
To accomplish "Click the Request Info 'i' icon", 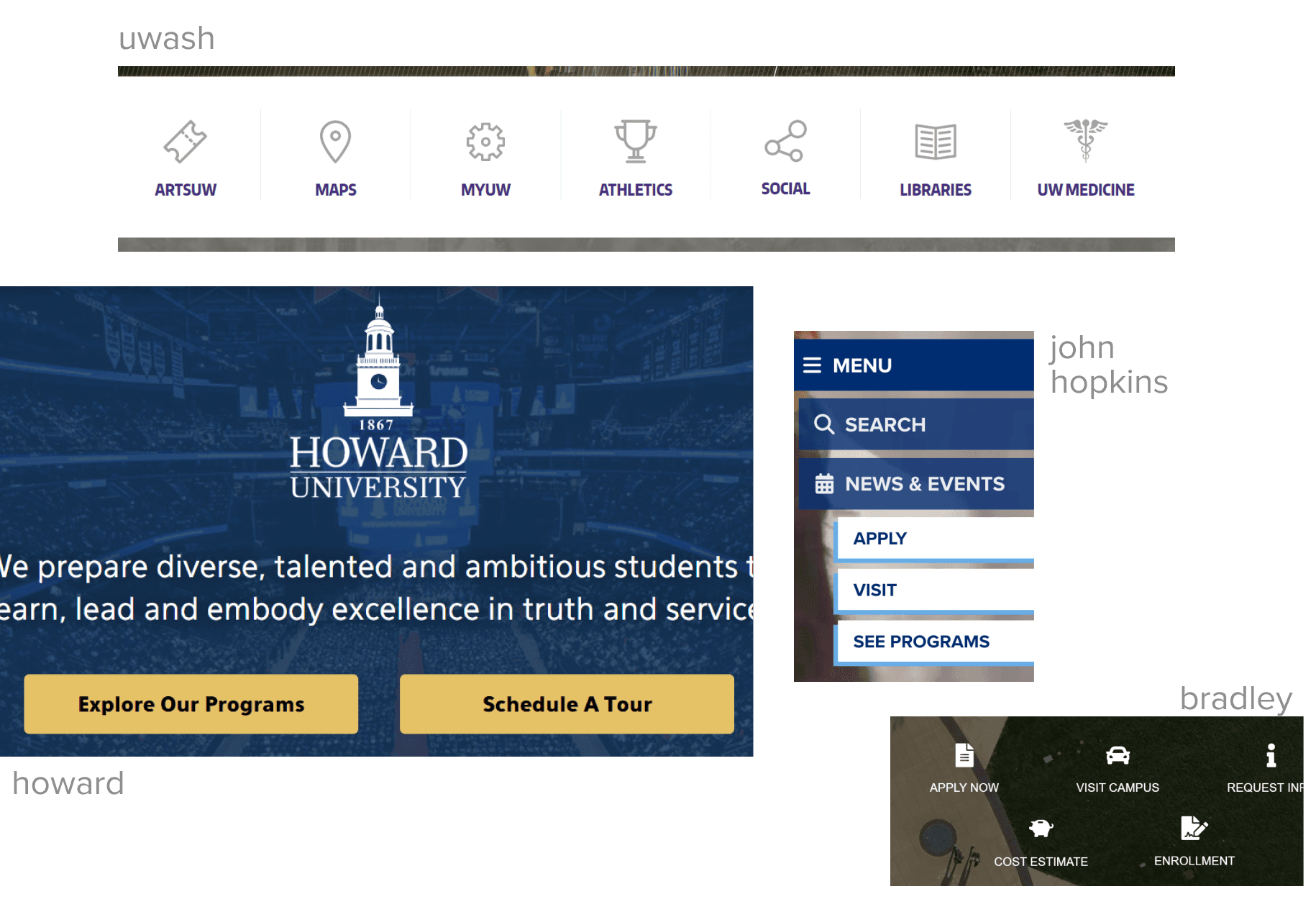I will [x=1271, y=755].
